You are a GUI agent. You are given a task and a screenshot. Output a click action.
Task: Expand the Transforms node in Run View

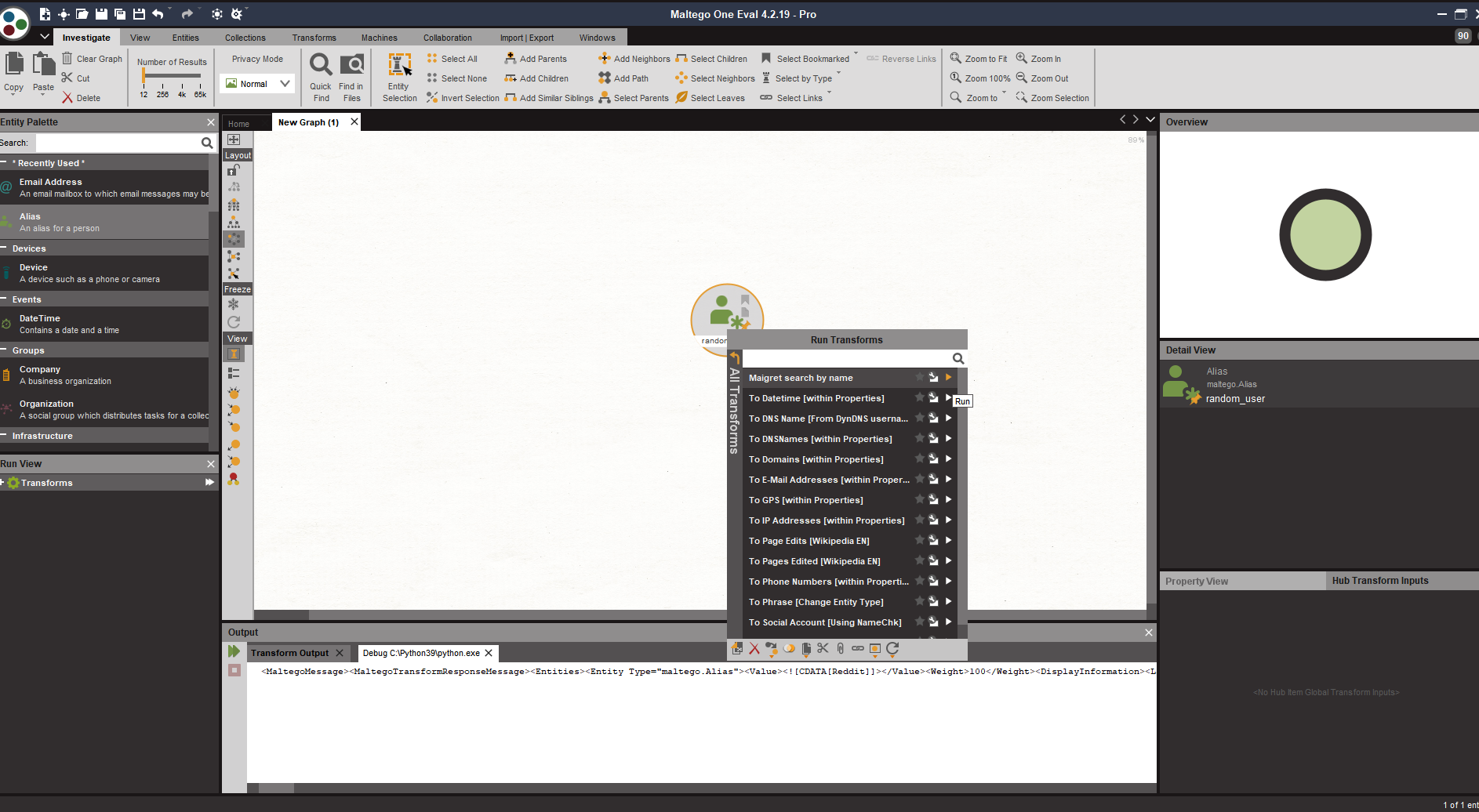(x=2, y=482)
